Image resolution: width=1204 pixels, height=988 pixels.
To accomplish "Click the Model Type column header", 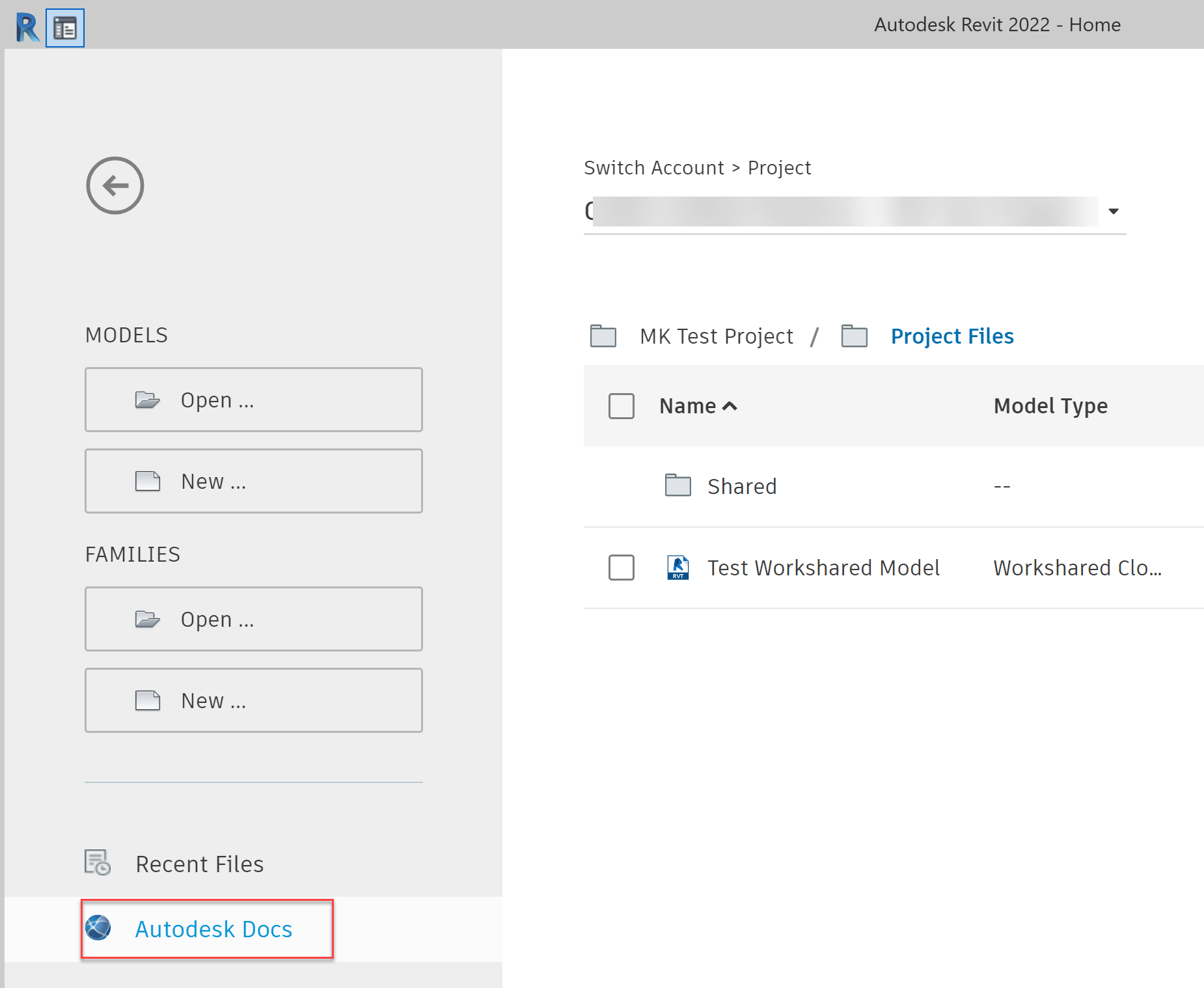I will click(1050, 406).
